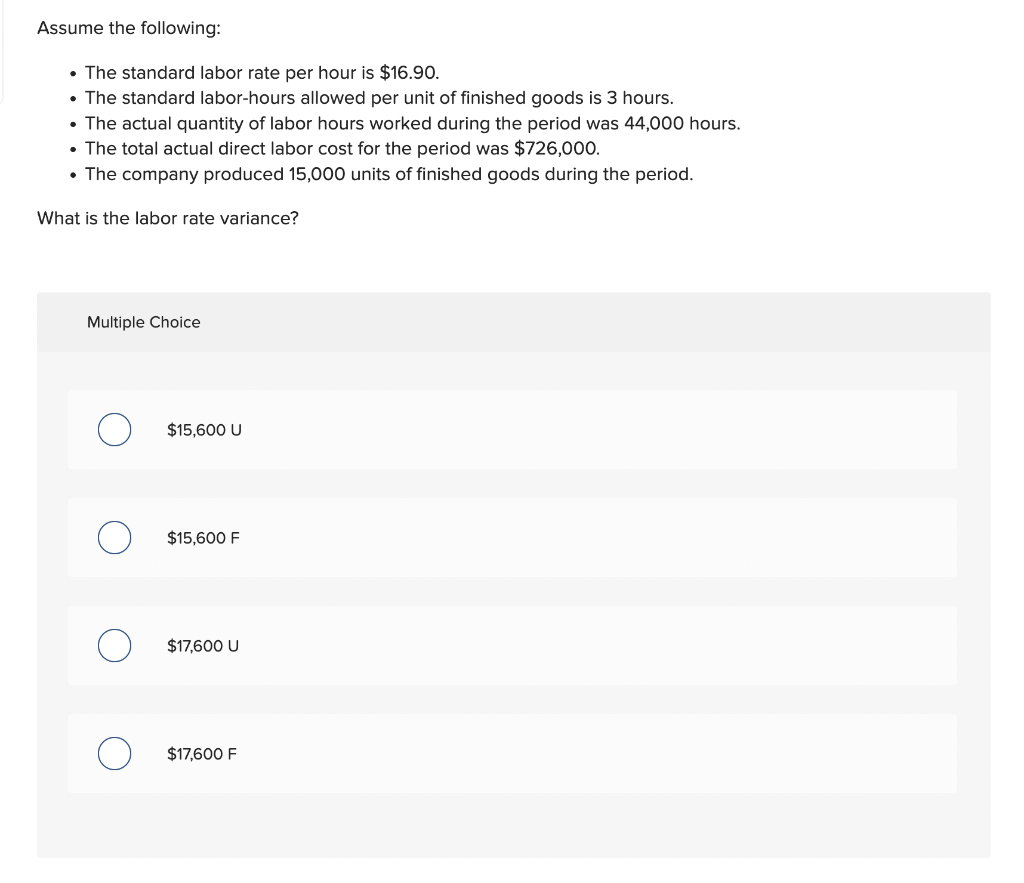Click the question text about labor rate variance
This screenshot has width=1024, height=883.
(166, 218)
